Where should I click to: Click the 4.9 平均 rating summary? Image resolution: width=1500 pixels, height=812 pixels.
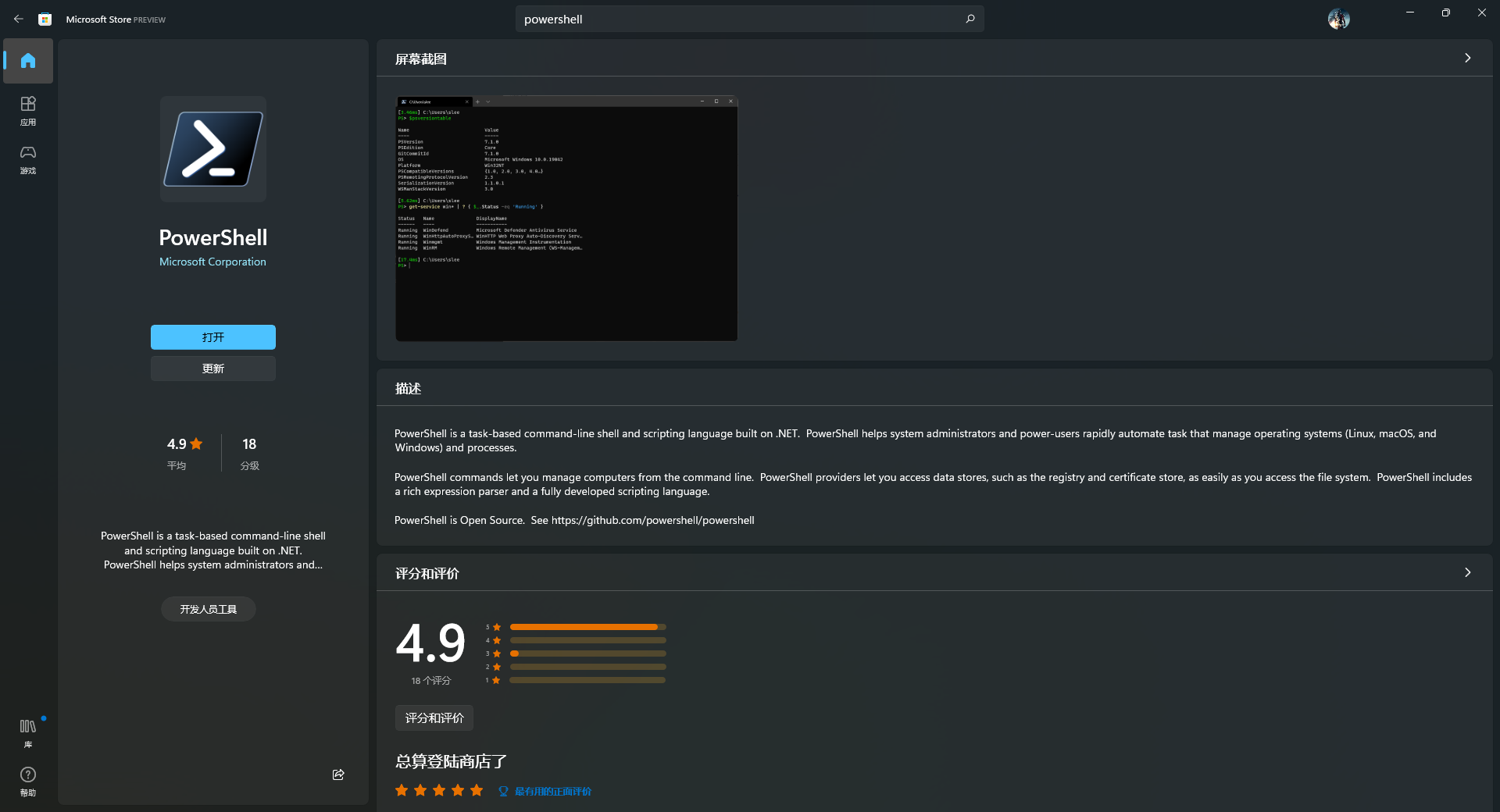pyautogui.click(x=185, y=453)
